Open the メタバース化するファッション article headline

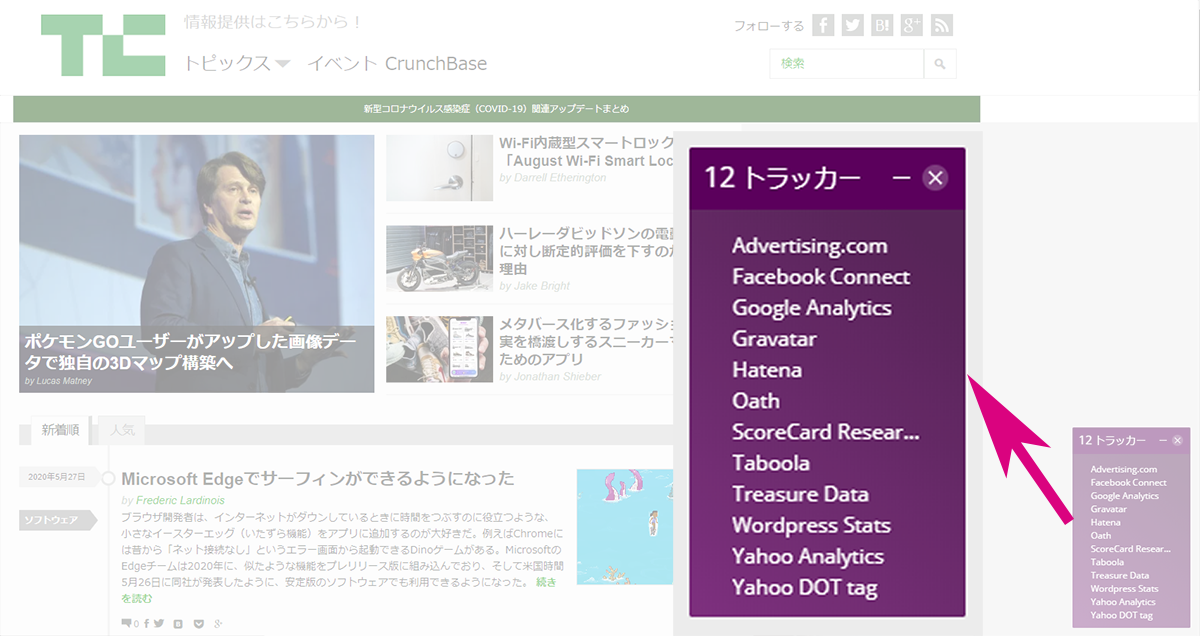(585, 342)
